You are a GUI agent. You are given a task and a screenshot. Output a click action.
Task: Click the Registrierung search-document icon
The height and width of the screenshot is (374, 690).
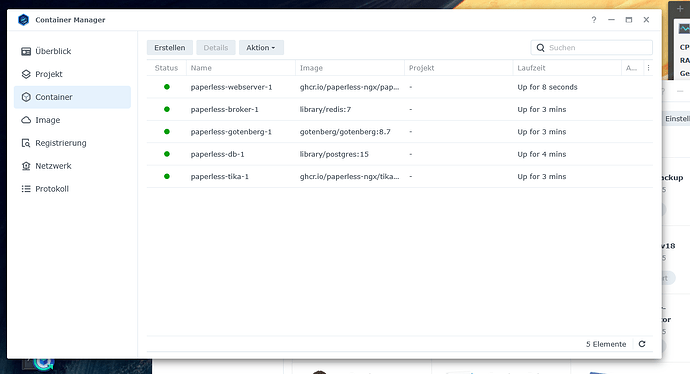[x=26, y=143]
